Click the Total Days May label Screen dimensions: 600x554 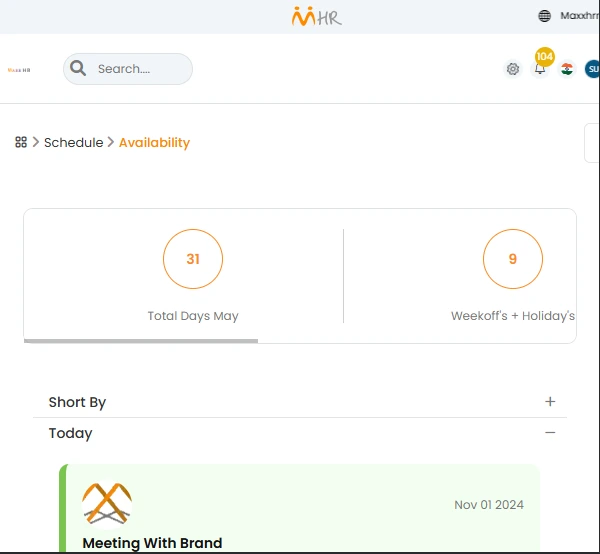tap(193, 316)
